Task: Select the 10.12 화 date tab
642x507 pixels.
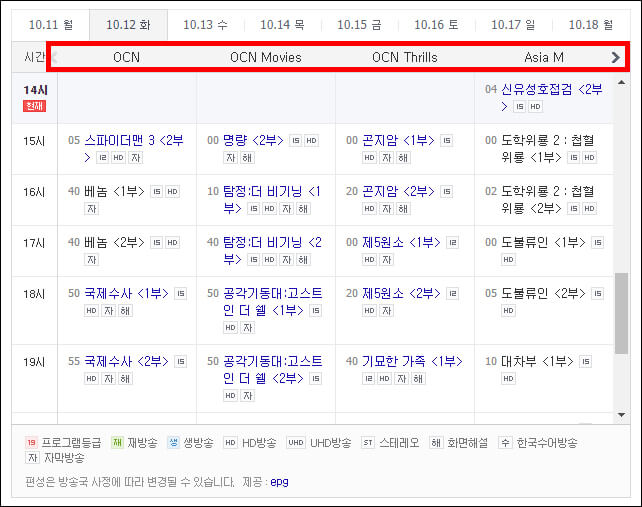Action: [128, 25]
